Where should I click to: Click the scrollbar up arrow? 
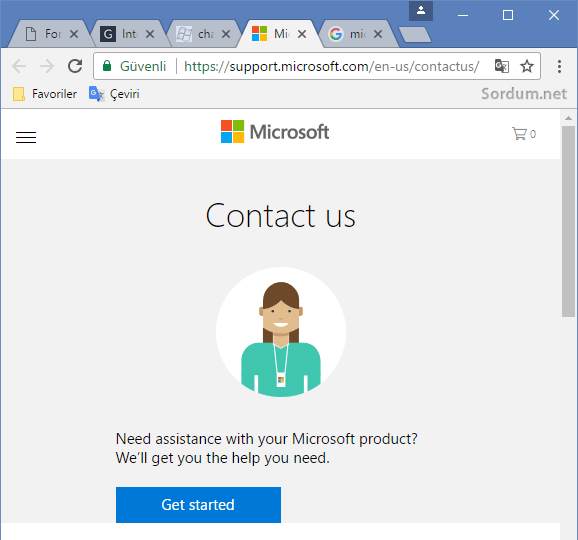click(568, 118)
